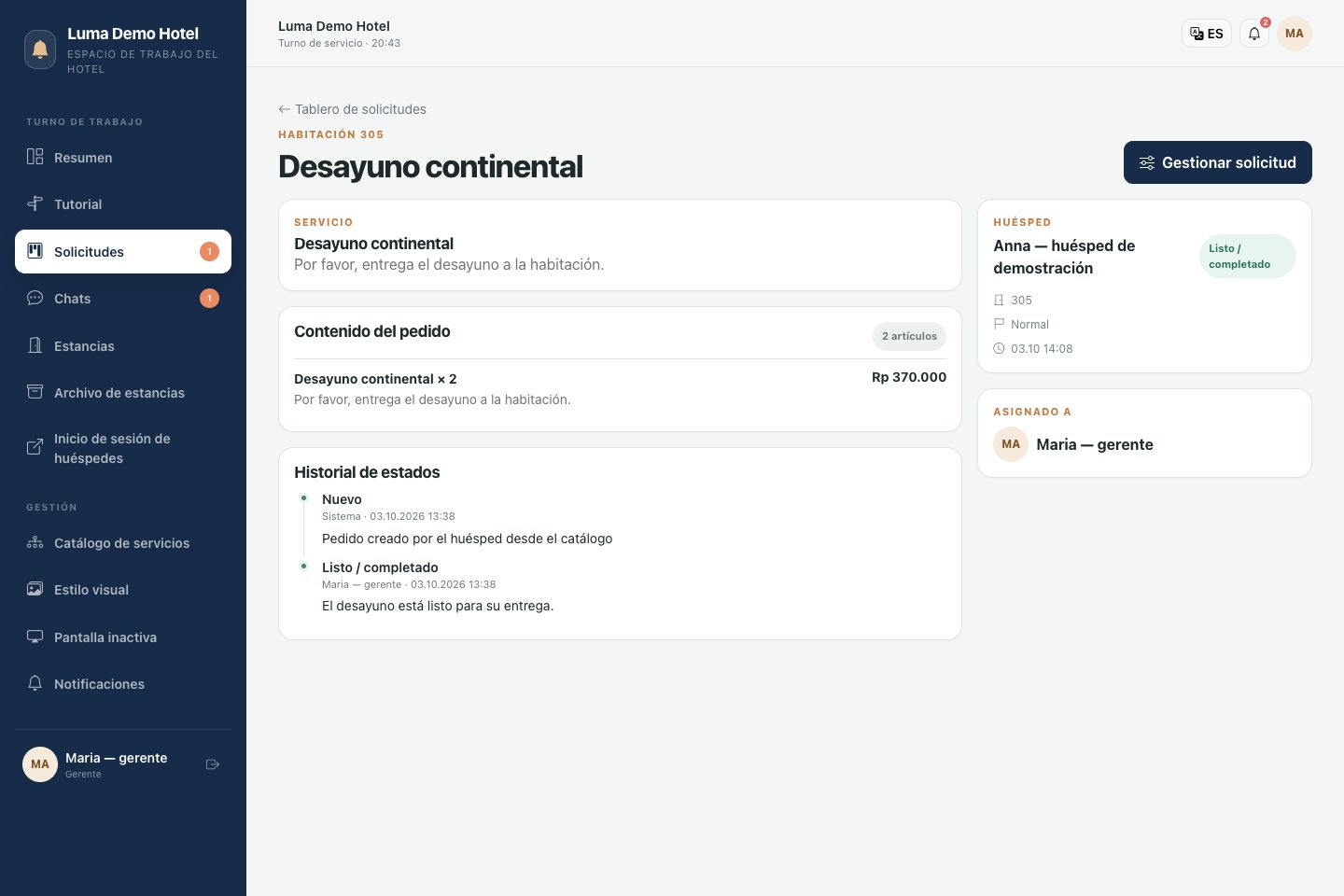
Task: Click Pedido creado por el huésped text
Action: coord(468,539)
